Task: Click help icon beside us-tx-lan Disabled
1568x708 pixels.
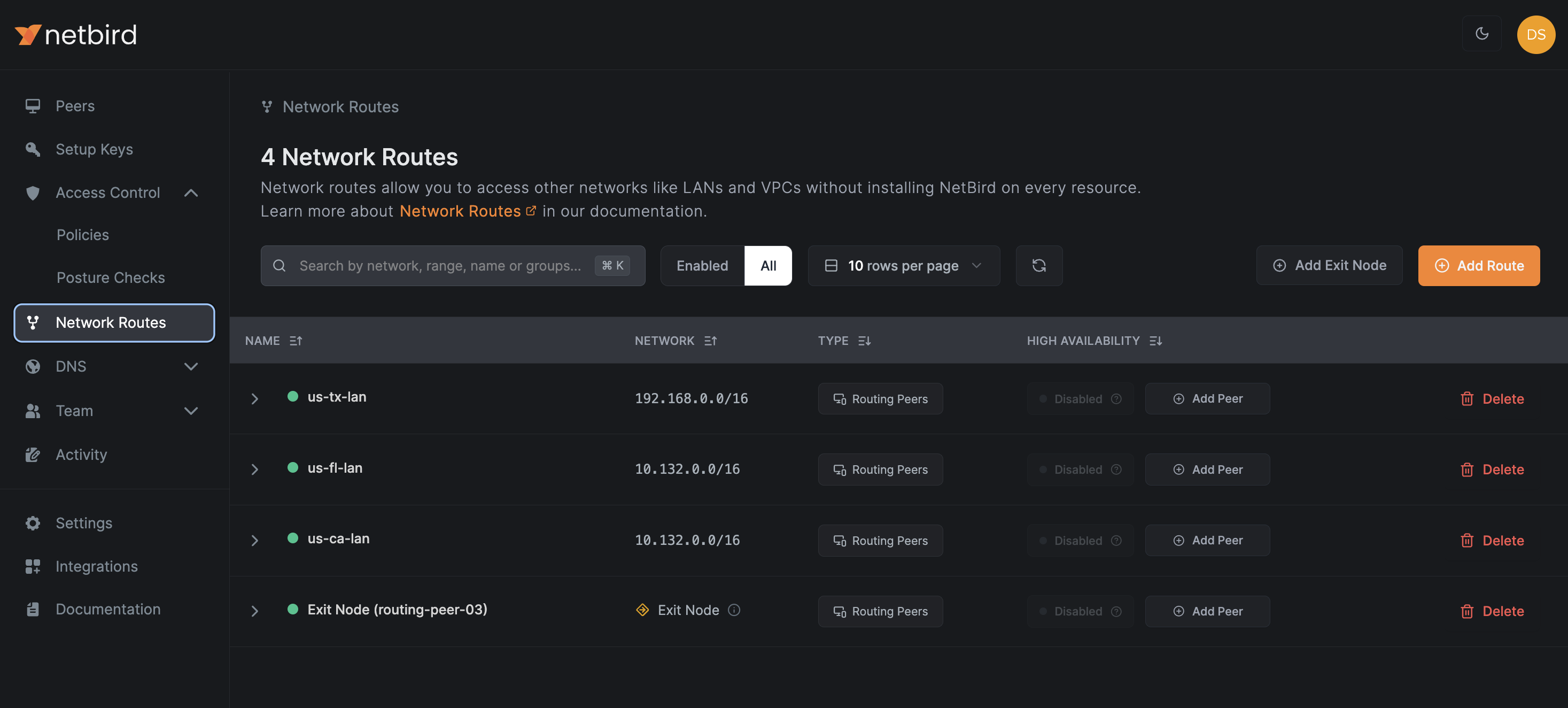Action: pyautogui.click(x=1116, y=398)
